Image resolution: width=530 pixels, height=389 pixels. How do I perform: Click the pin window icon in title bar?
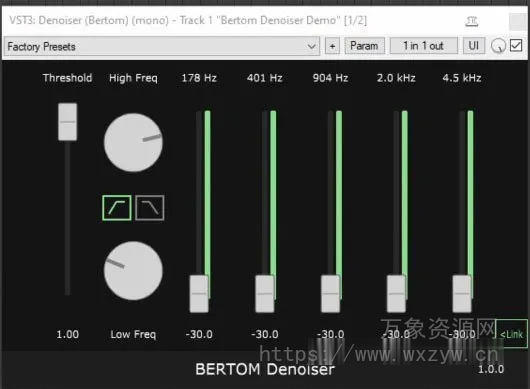click(472, 22)
